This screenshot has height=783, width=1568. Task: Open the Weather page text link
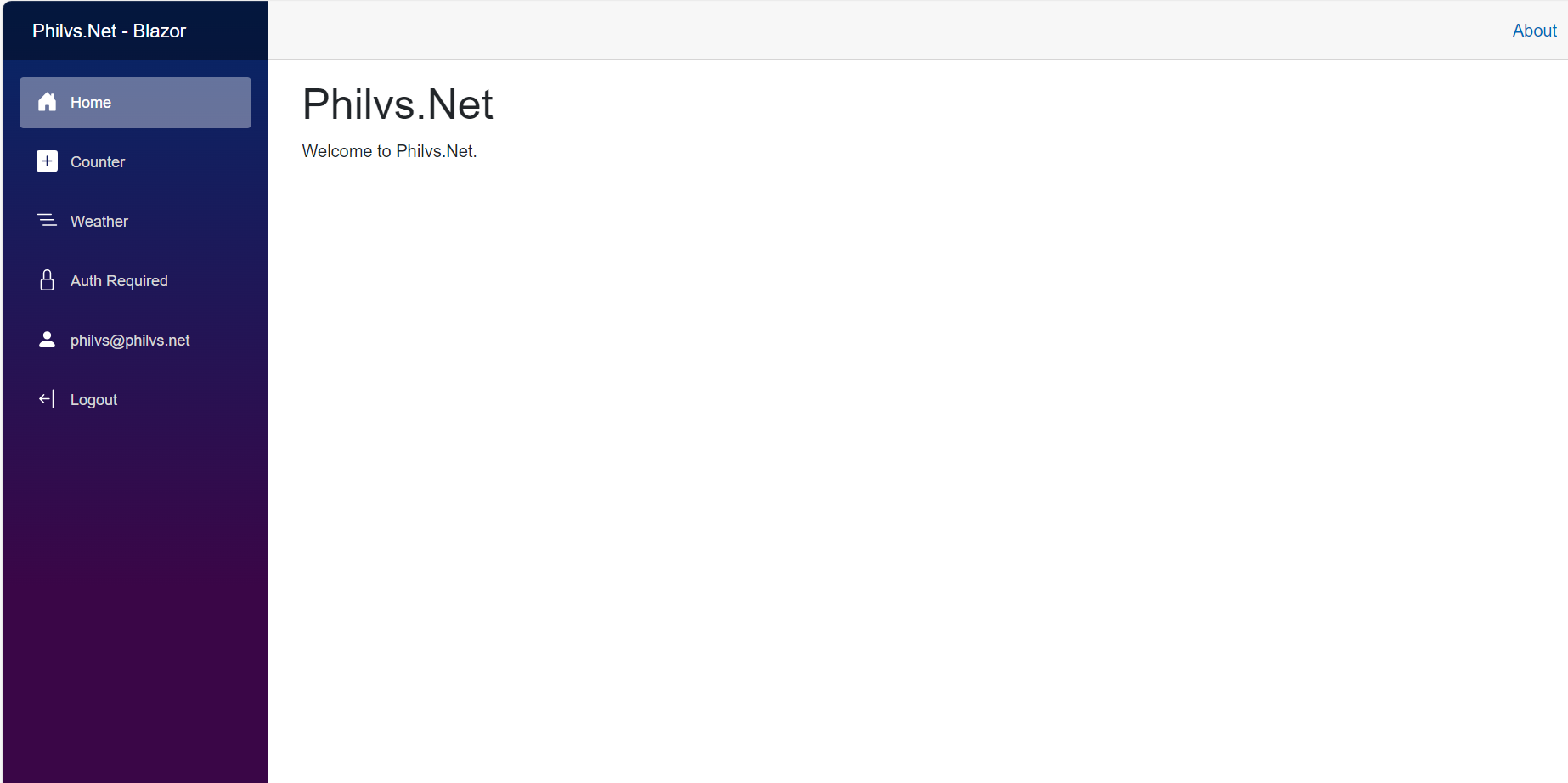tap(99, 222)
